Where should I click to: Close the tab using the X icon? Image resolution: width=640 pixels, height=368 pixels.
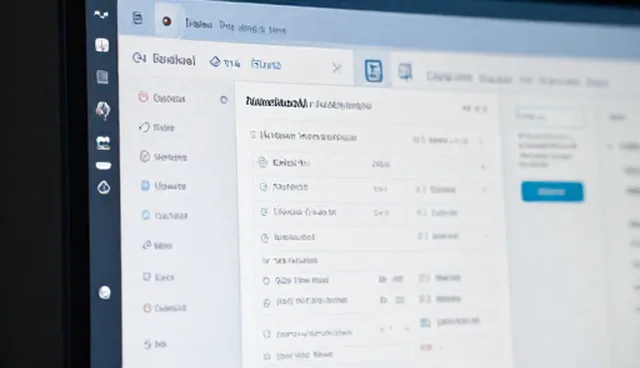tap(337, 68)
